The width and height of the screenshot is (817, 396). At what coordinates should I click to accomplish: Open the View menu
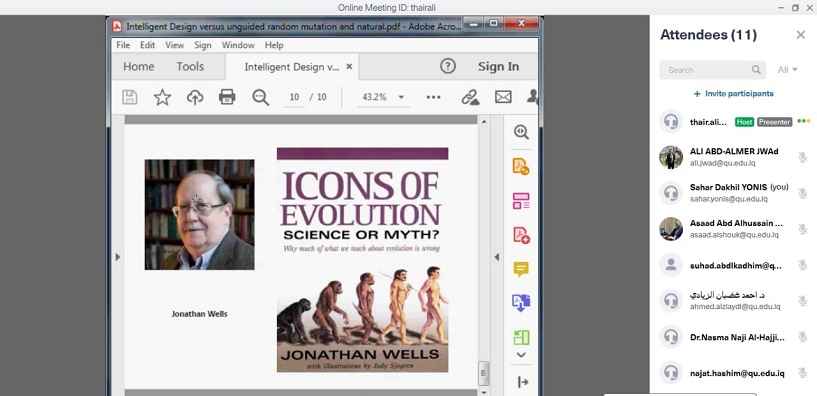point(175,45)
